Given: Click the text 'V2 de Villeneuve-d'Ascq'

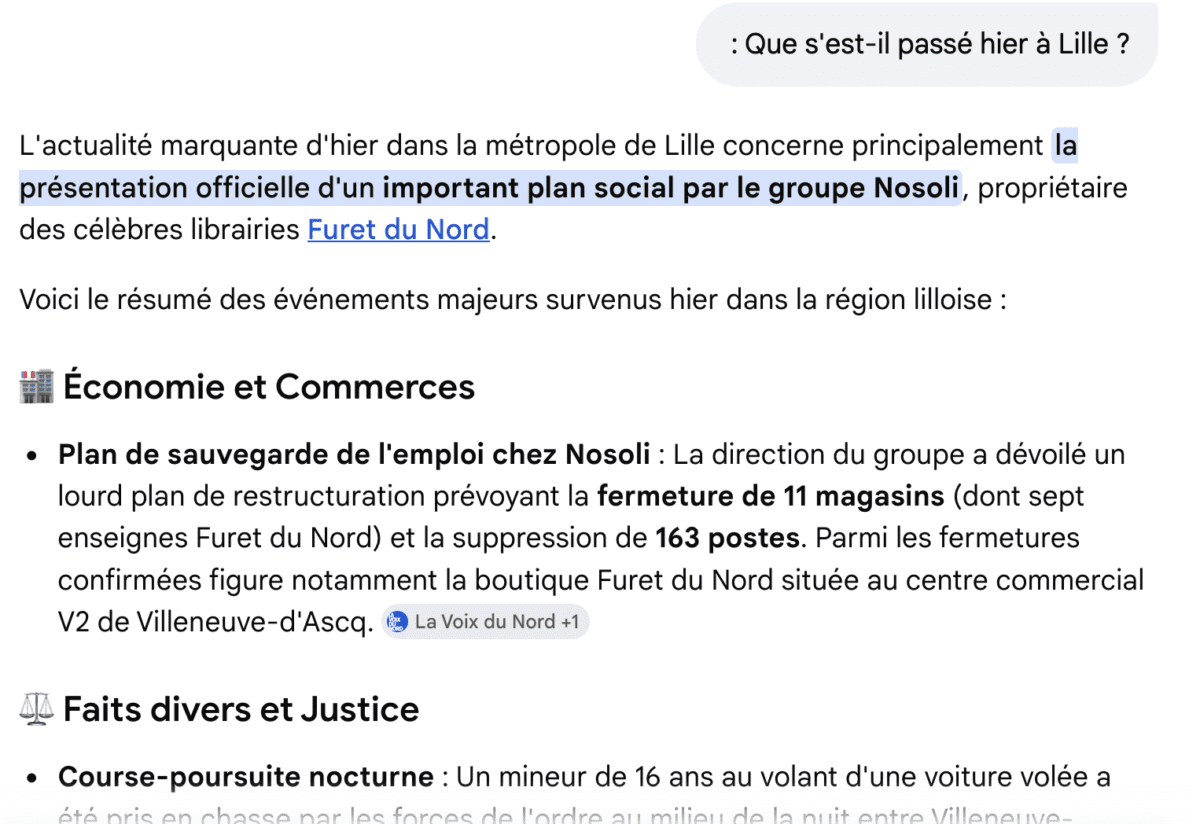Looking at the screenshot, I should 216,622.
